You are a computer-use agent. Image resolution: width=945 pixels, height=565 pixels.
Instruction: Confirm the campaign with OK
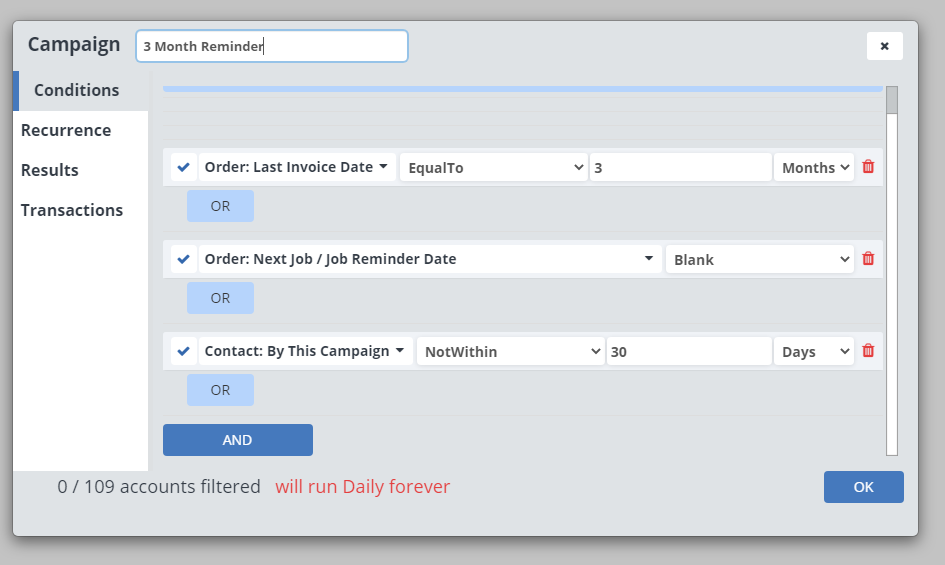[x=863, y=487]
